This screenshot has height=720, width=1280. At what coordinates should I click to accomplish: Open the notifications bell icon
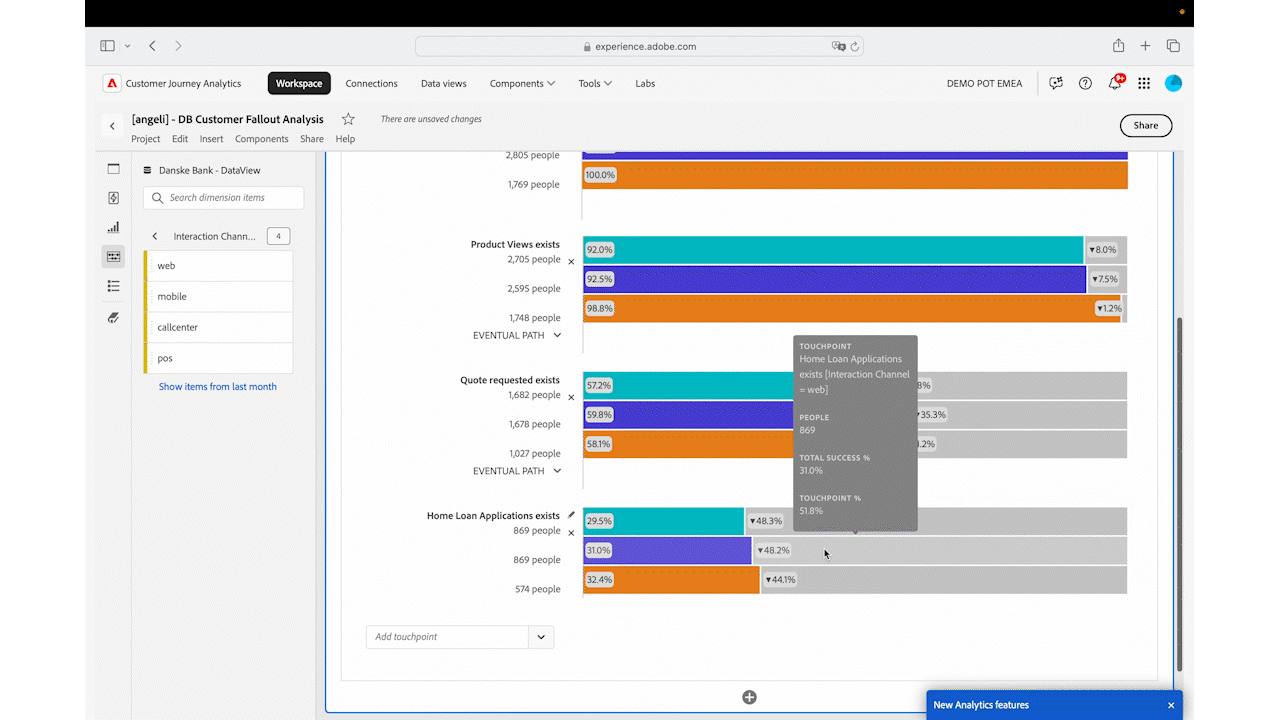(x=1115, y=84)
